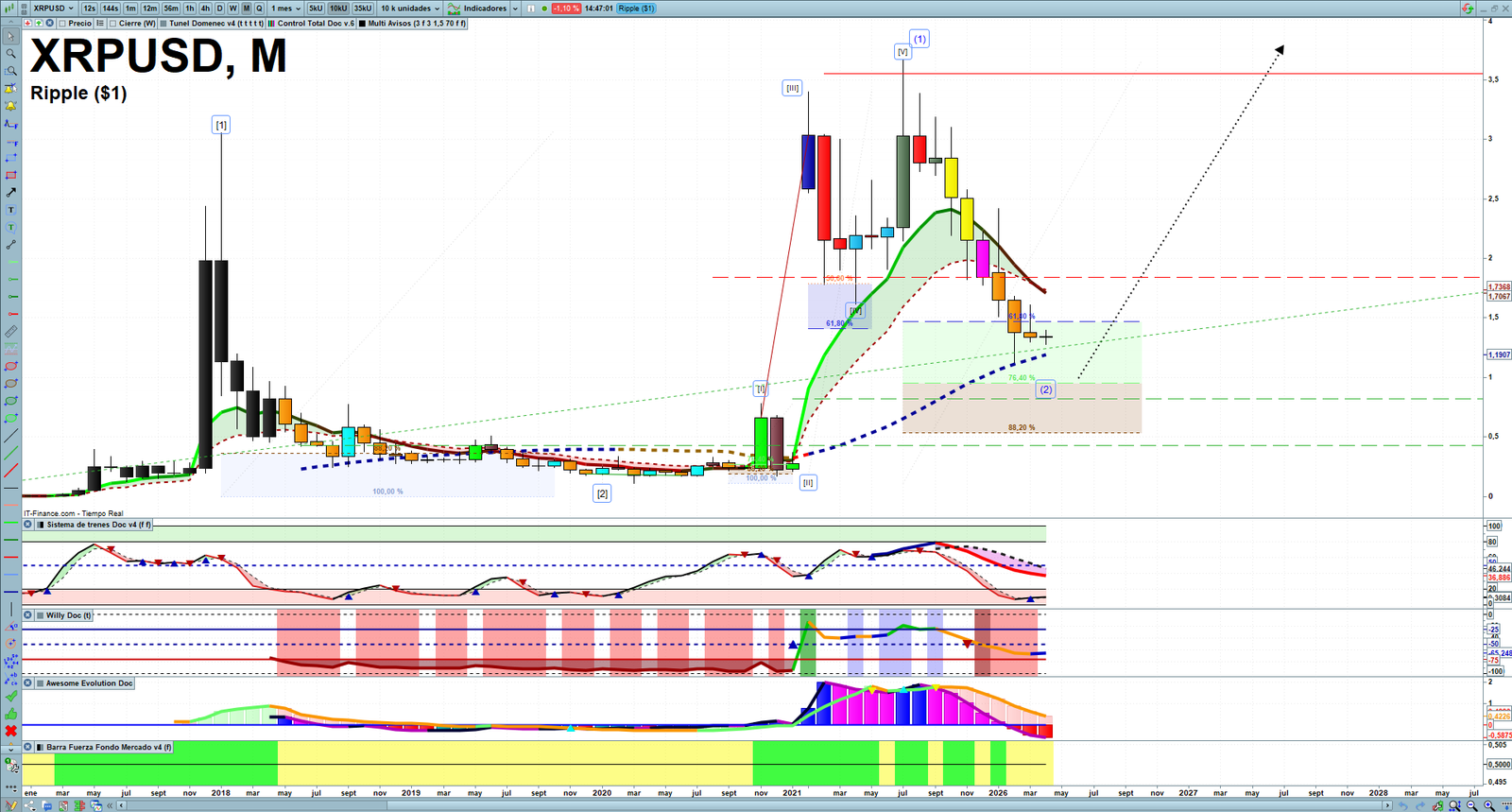
Task: Select the quarterly Q timeframe
Action: coord(259,9)
